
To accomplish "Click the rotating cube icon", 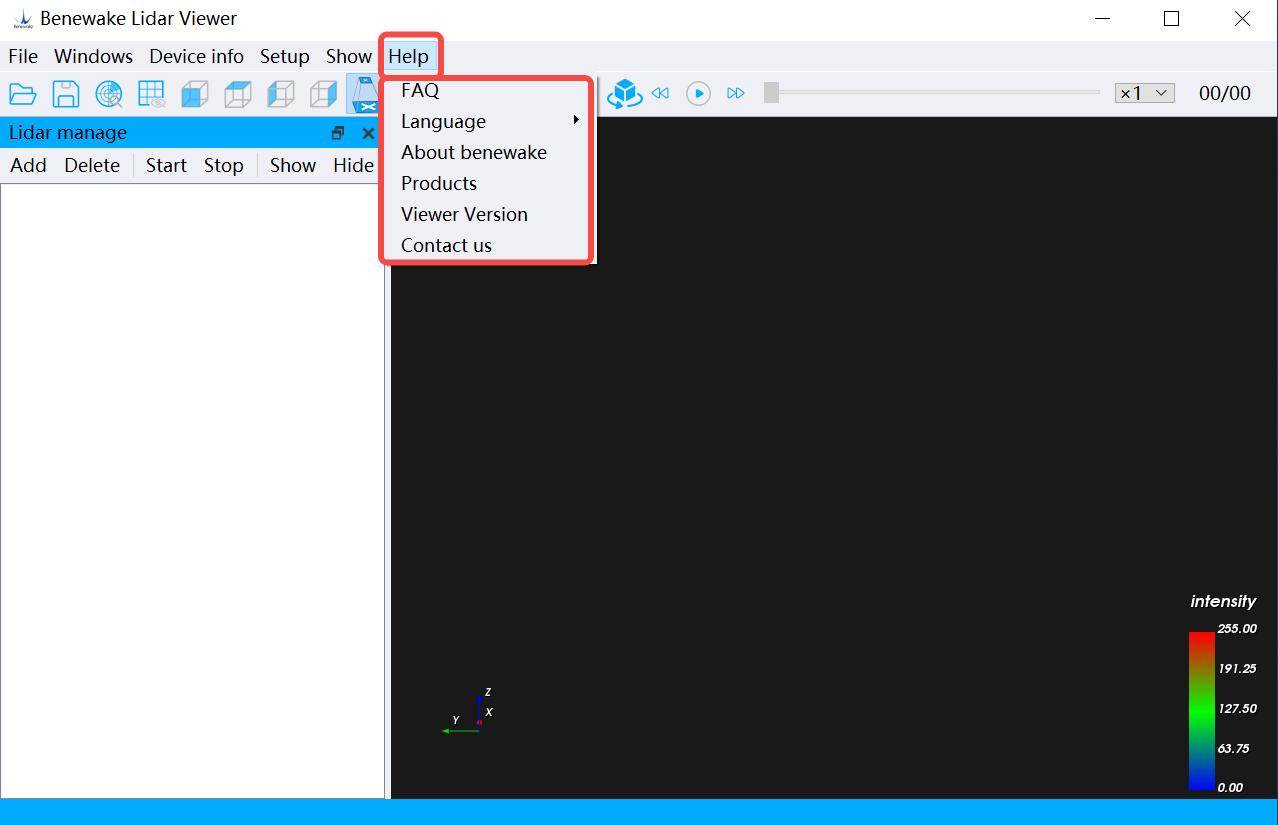I will point(625,93).
